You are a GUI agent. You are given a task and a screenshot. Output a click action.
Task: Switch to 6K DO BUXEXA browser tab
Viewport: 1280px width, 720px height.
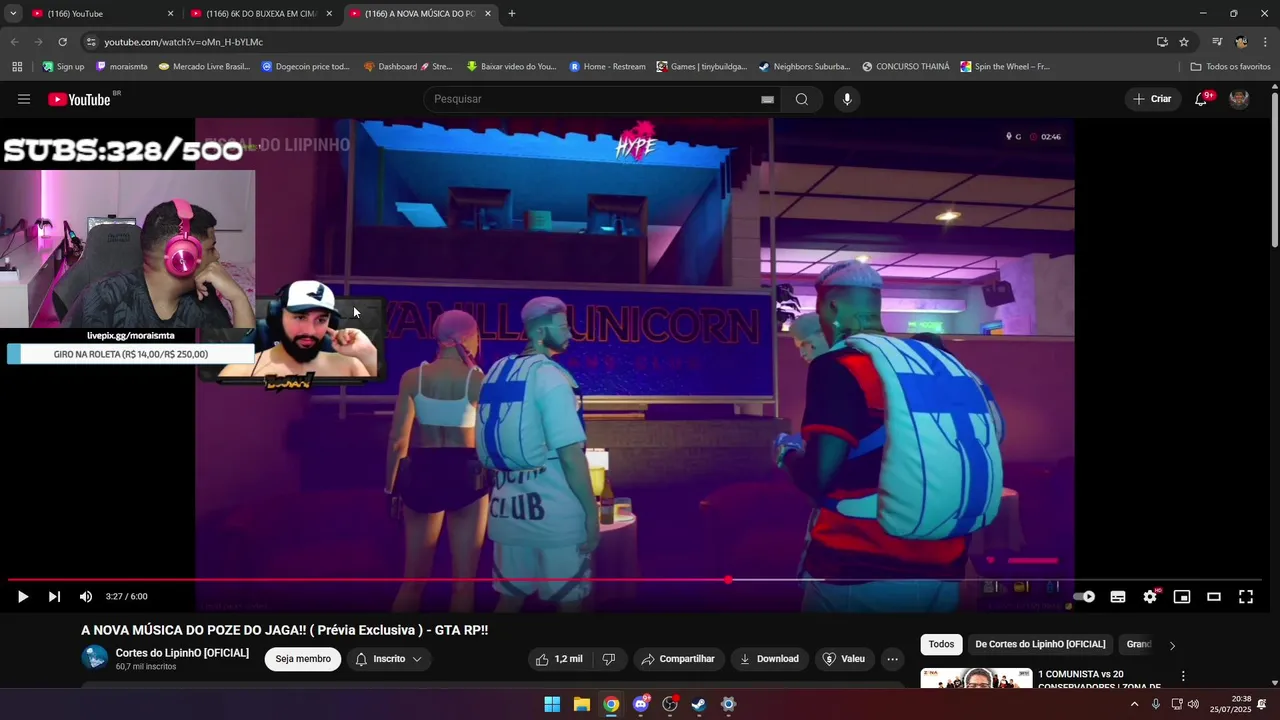click(260, 14)
